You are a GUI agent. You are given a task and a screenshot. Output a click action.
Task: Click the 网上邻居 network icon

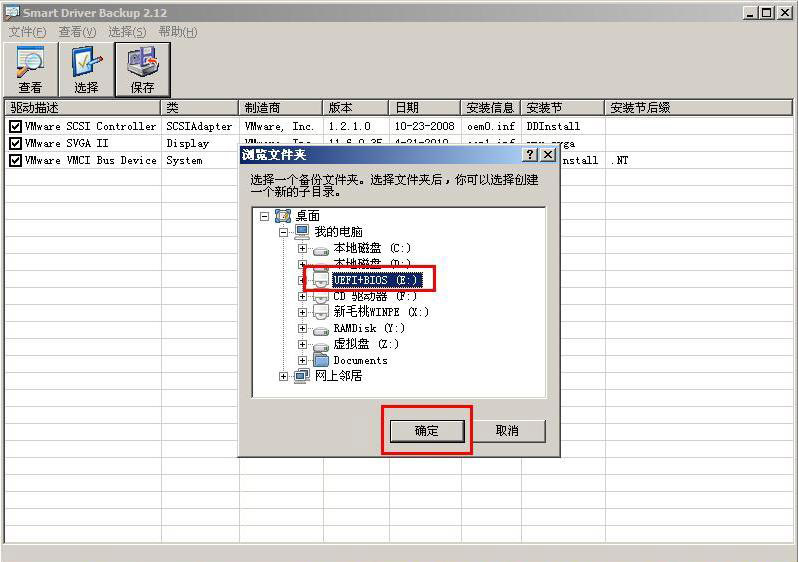point(302,376)
